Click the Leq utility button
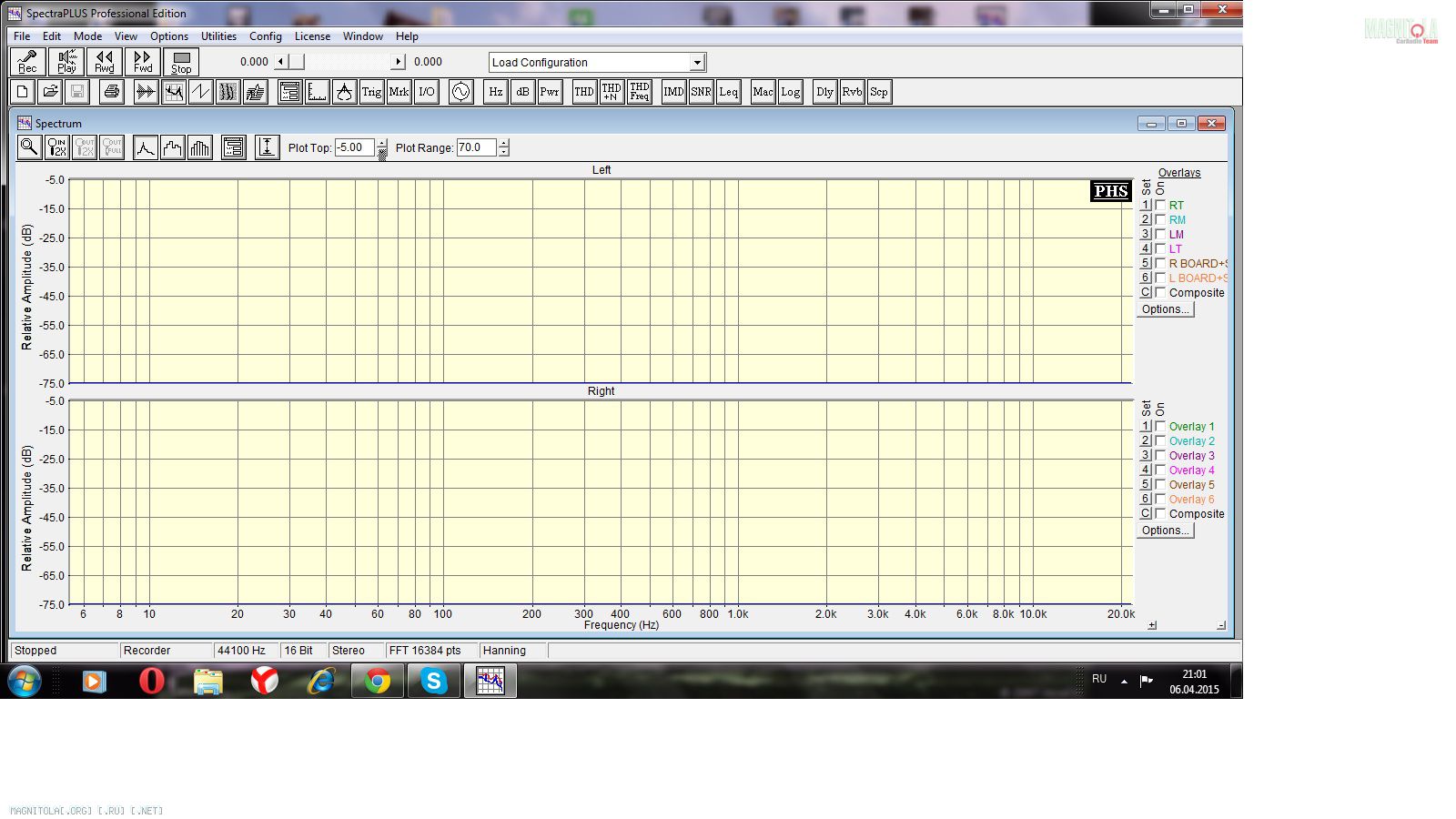The width and height of the screenshot is (1456, 819). pos(728,92)
